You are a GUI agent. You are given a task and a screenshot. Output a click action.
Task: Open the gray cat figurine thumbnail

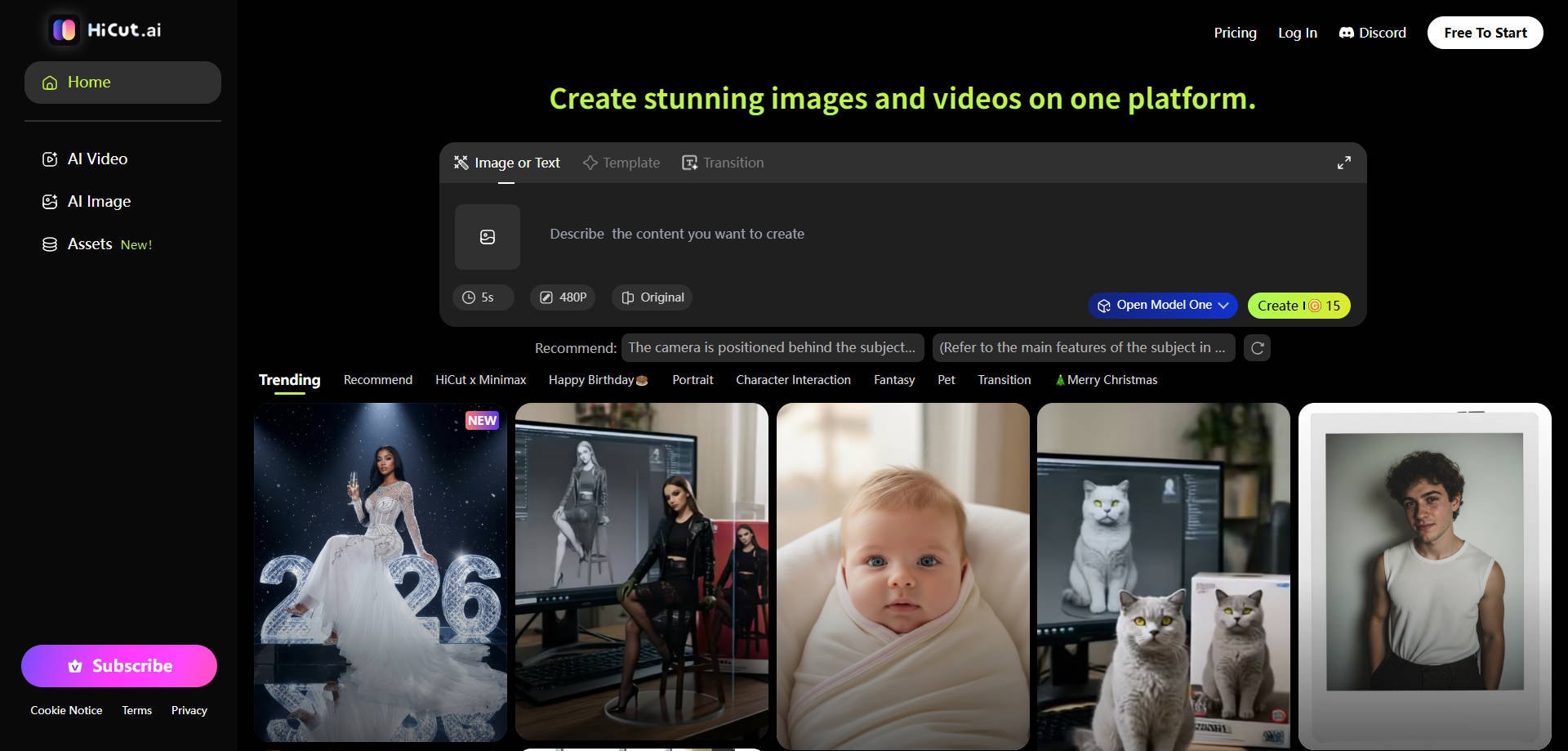[1164, 576]
